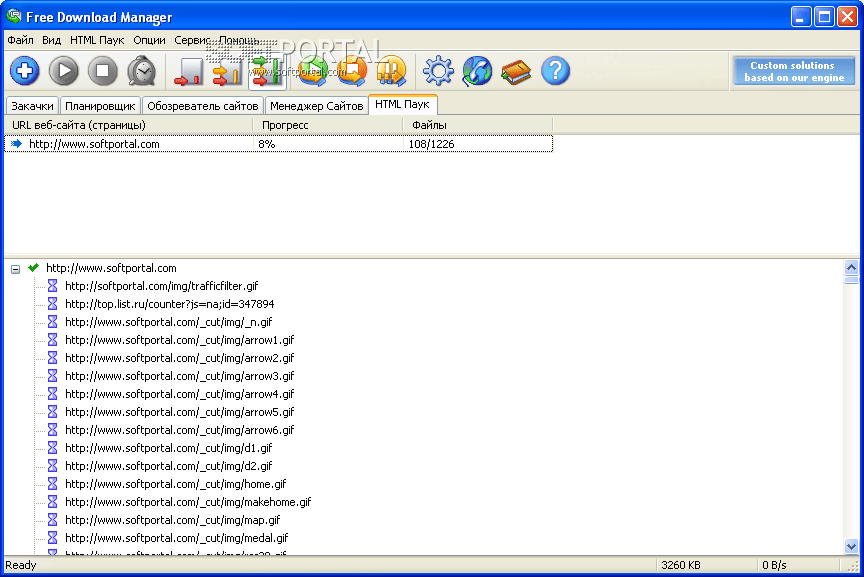Click the tree panel scrollbar thumb
This screenshot has width=864, height=577.
(x=851, y=279)
